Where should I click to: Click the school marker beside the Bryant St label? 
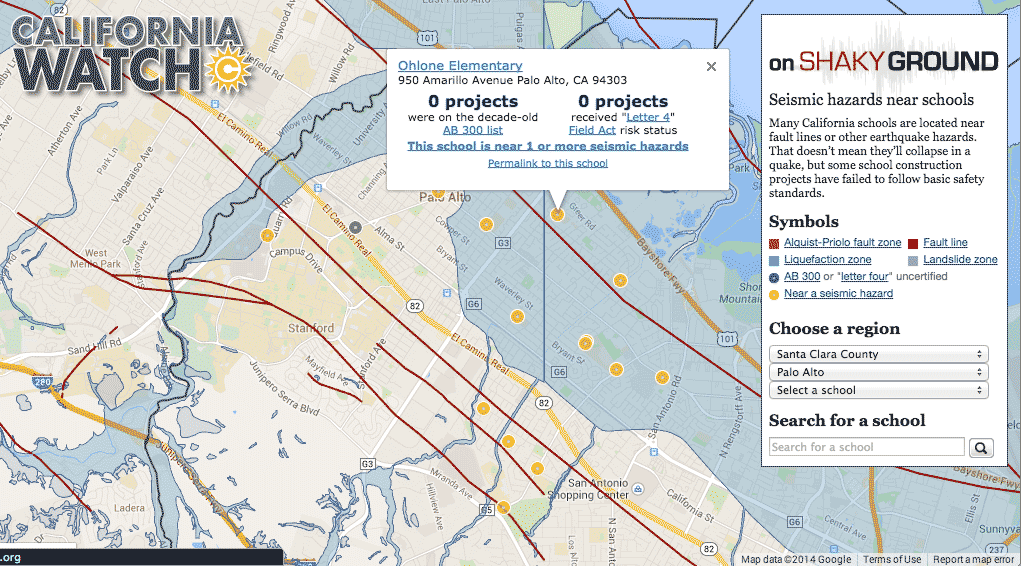point(585,342)
